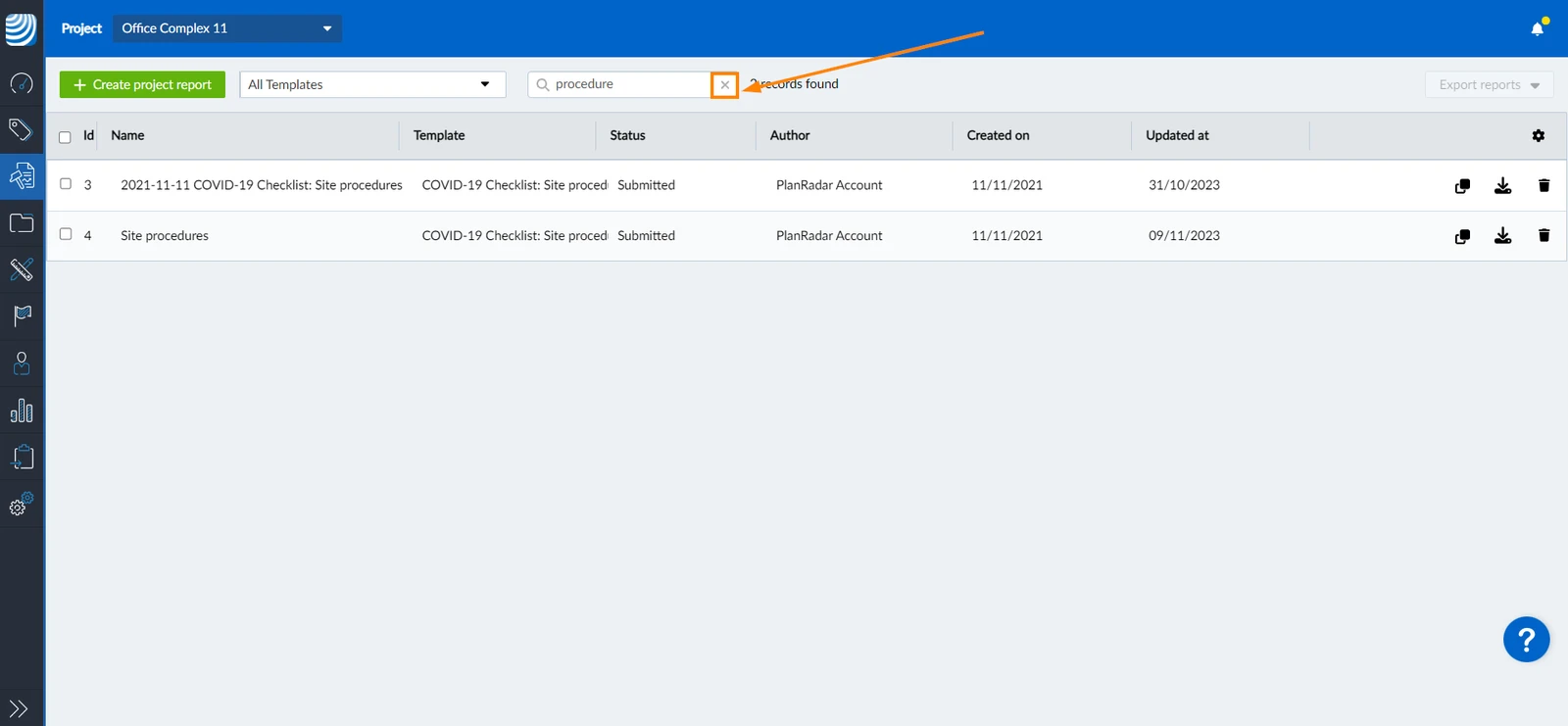Click the notification bell icon

coord(1538,28)
